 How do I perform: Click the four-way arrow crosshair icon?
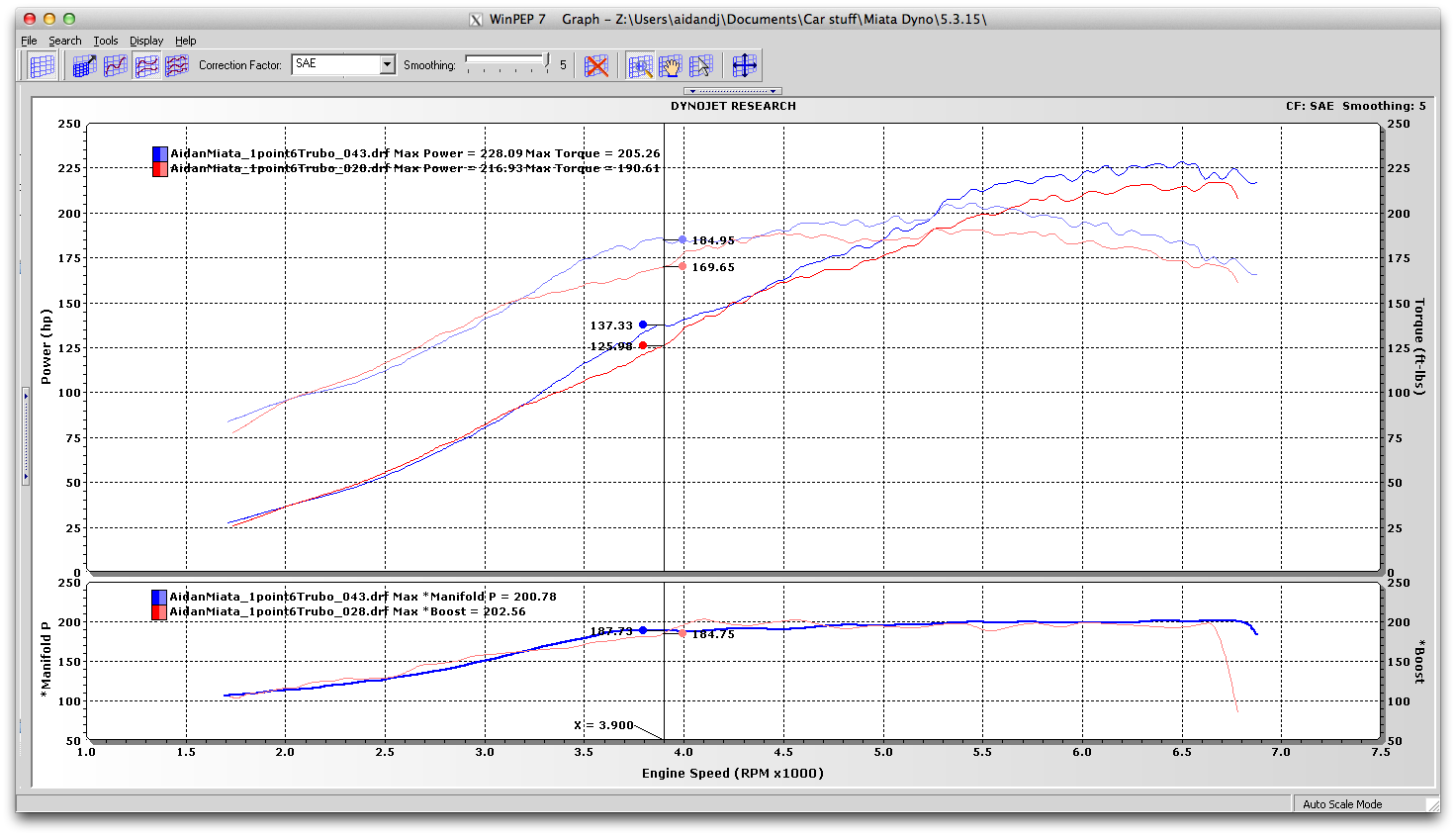744,66
